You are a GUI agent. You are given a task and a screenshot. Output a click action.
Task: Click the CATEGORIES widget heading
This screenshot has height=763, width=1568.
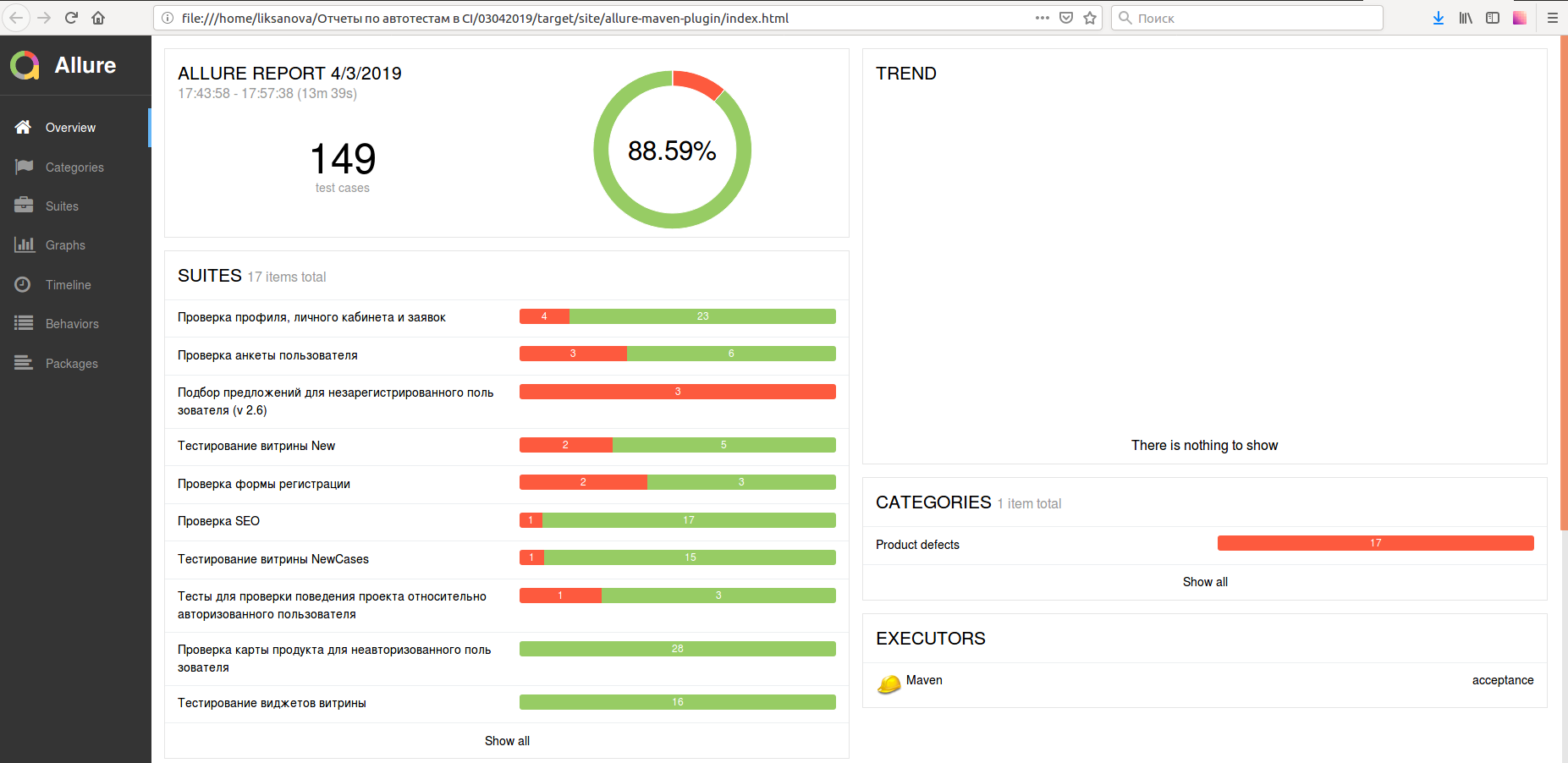[x=933, y=502]
